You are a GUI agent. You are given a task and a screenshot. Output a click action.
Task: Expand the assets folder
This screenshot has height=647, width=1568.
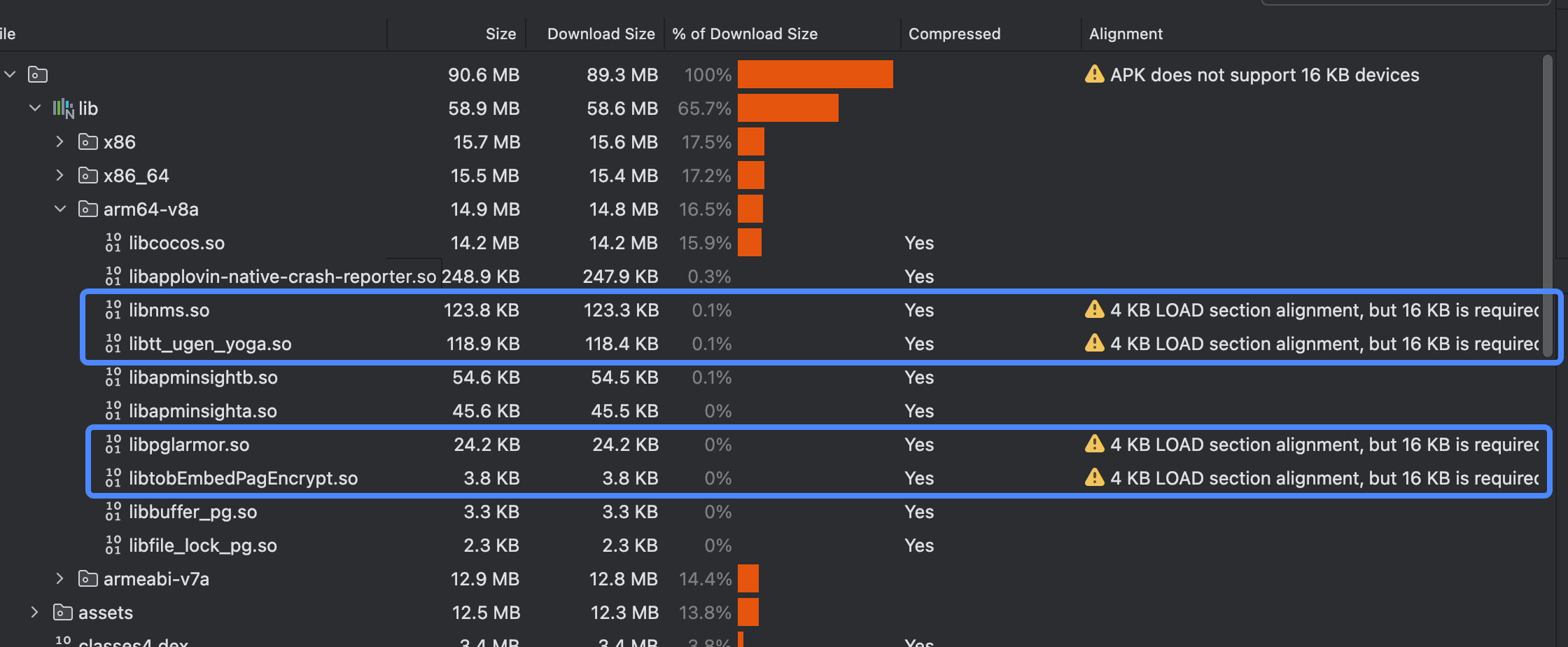(35, 613)
